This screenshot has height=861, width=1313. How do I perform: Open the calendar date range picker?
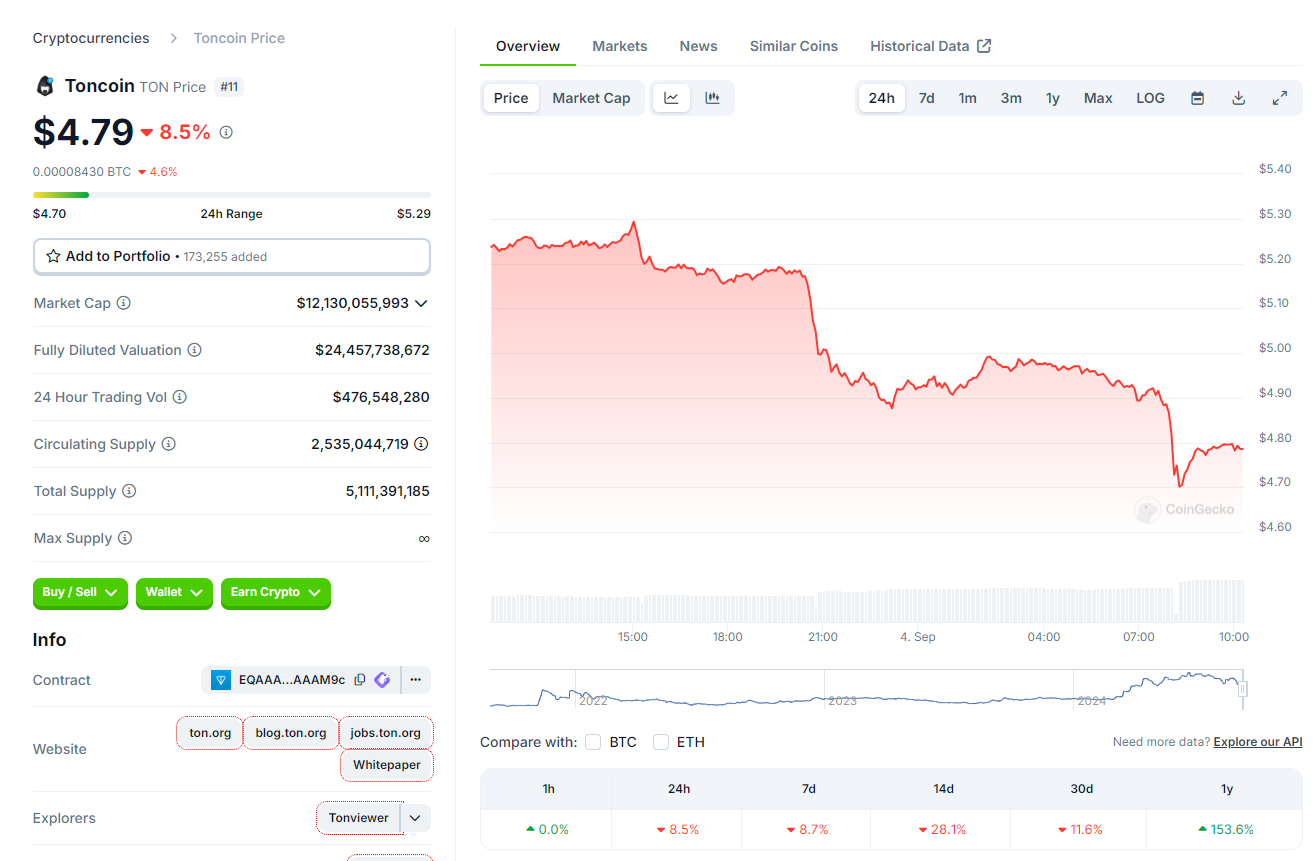1197,98
